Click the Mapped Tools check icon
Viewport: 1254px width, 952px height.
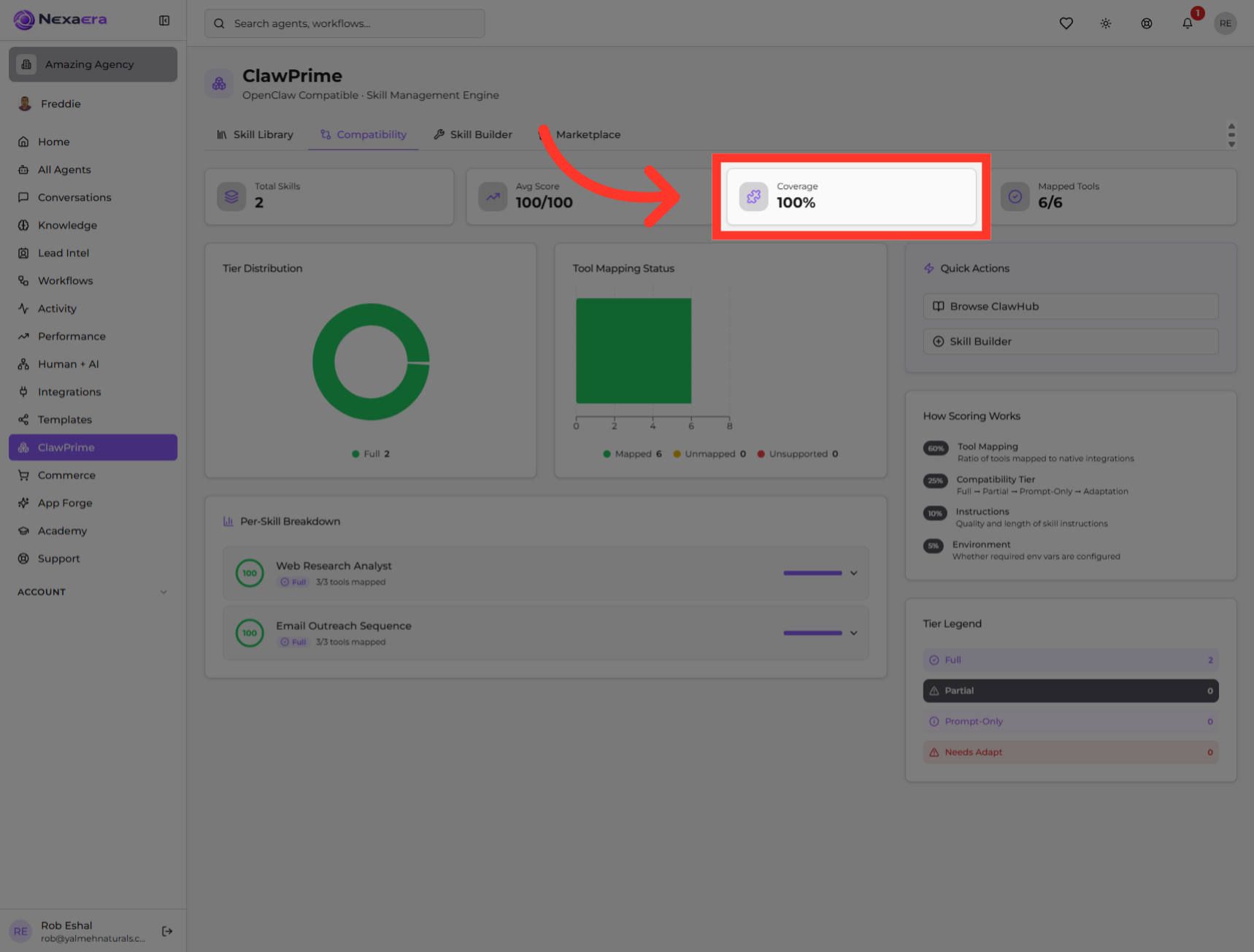click(1015, 196)
